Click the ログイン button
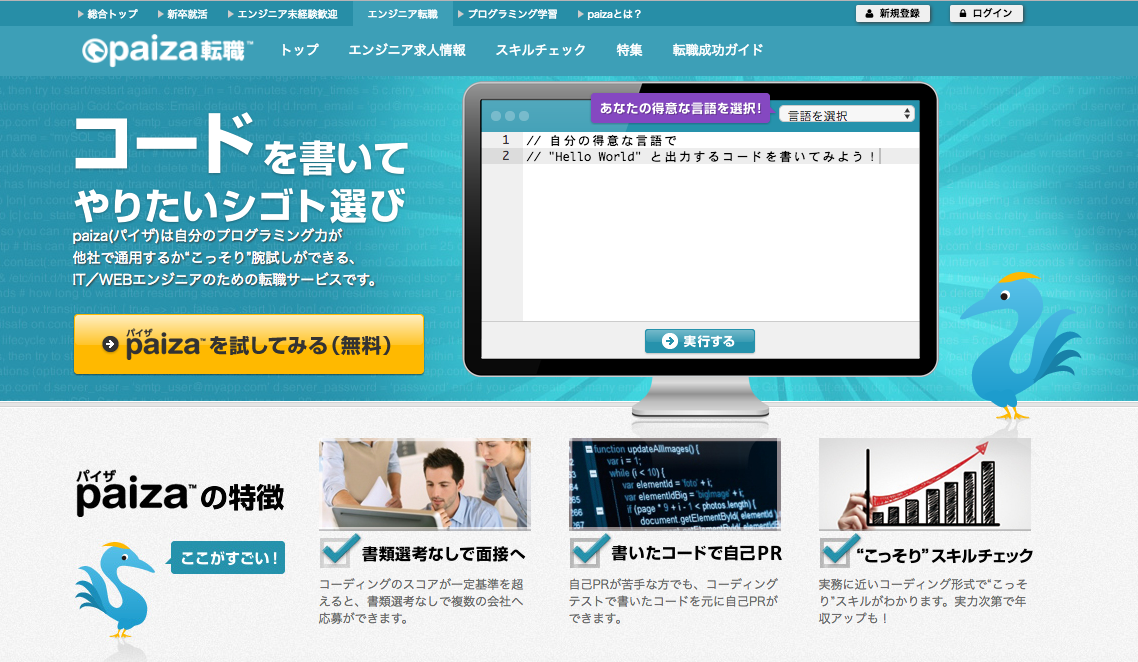 pos(986,14)
